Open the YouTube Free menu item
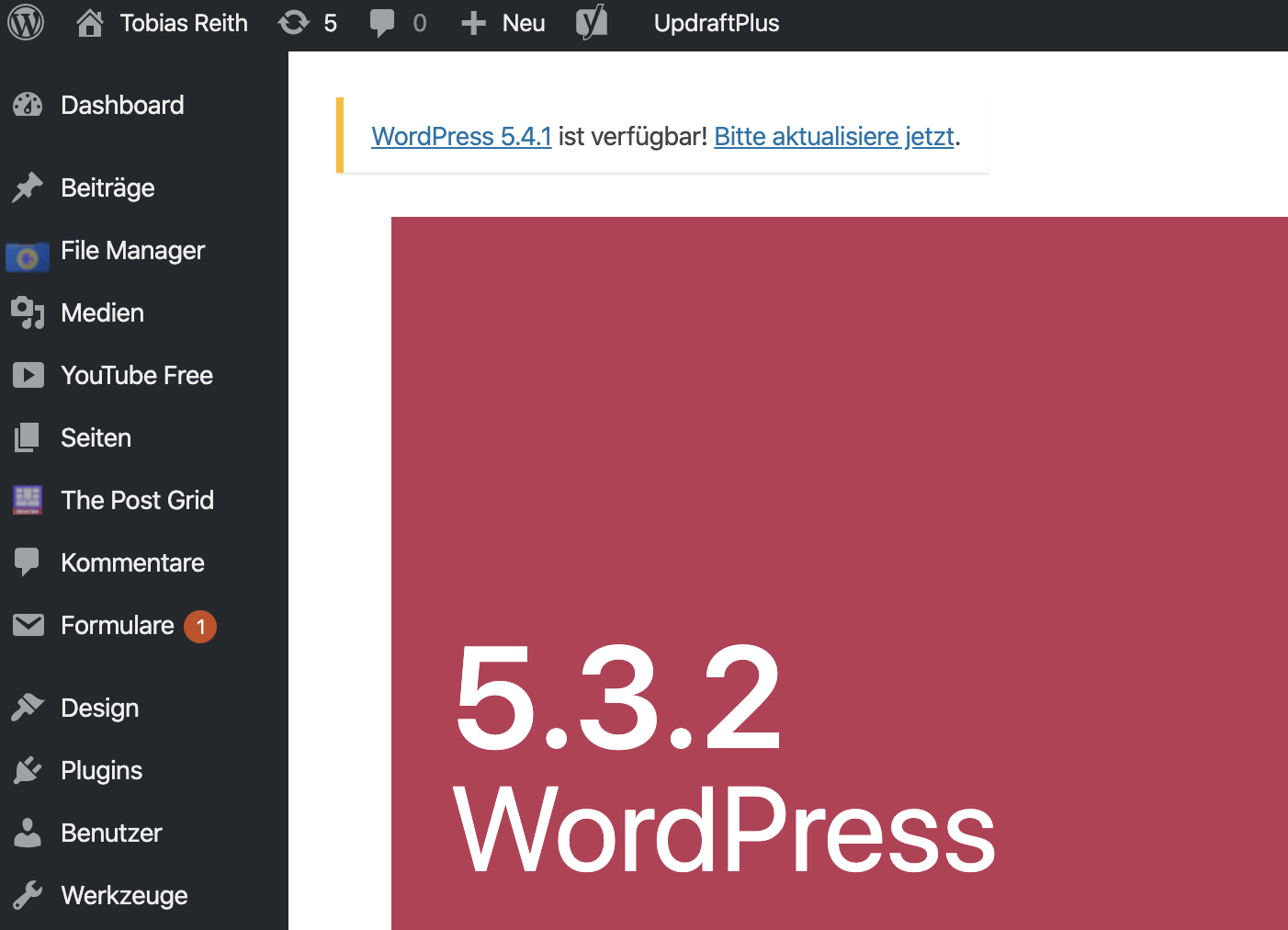Screen dimensions: 1288x930 [137, 375]
